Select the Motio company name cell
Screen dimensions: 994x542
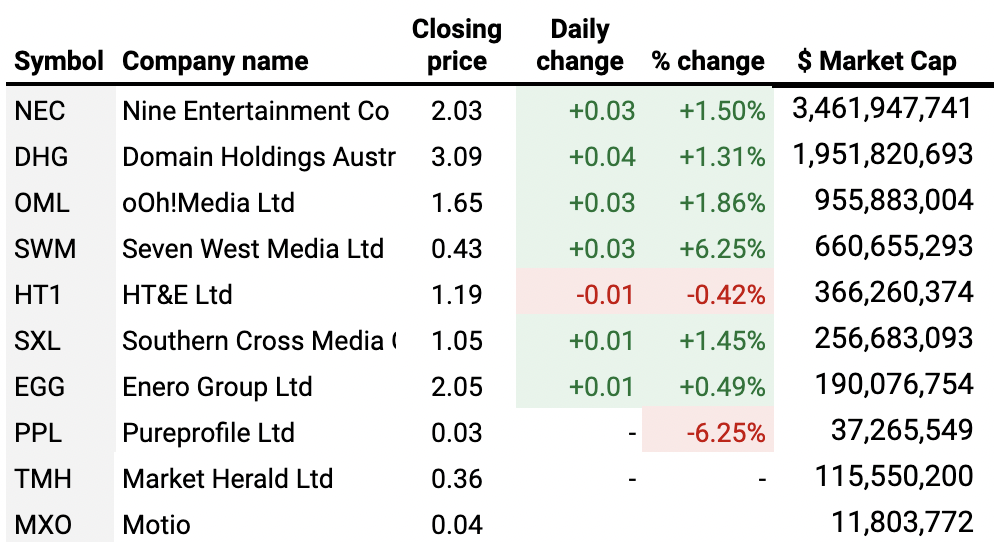click(x=156, y=524)
